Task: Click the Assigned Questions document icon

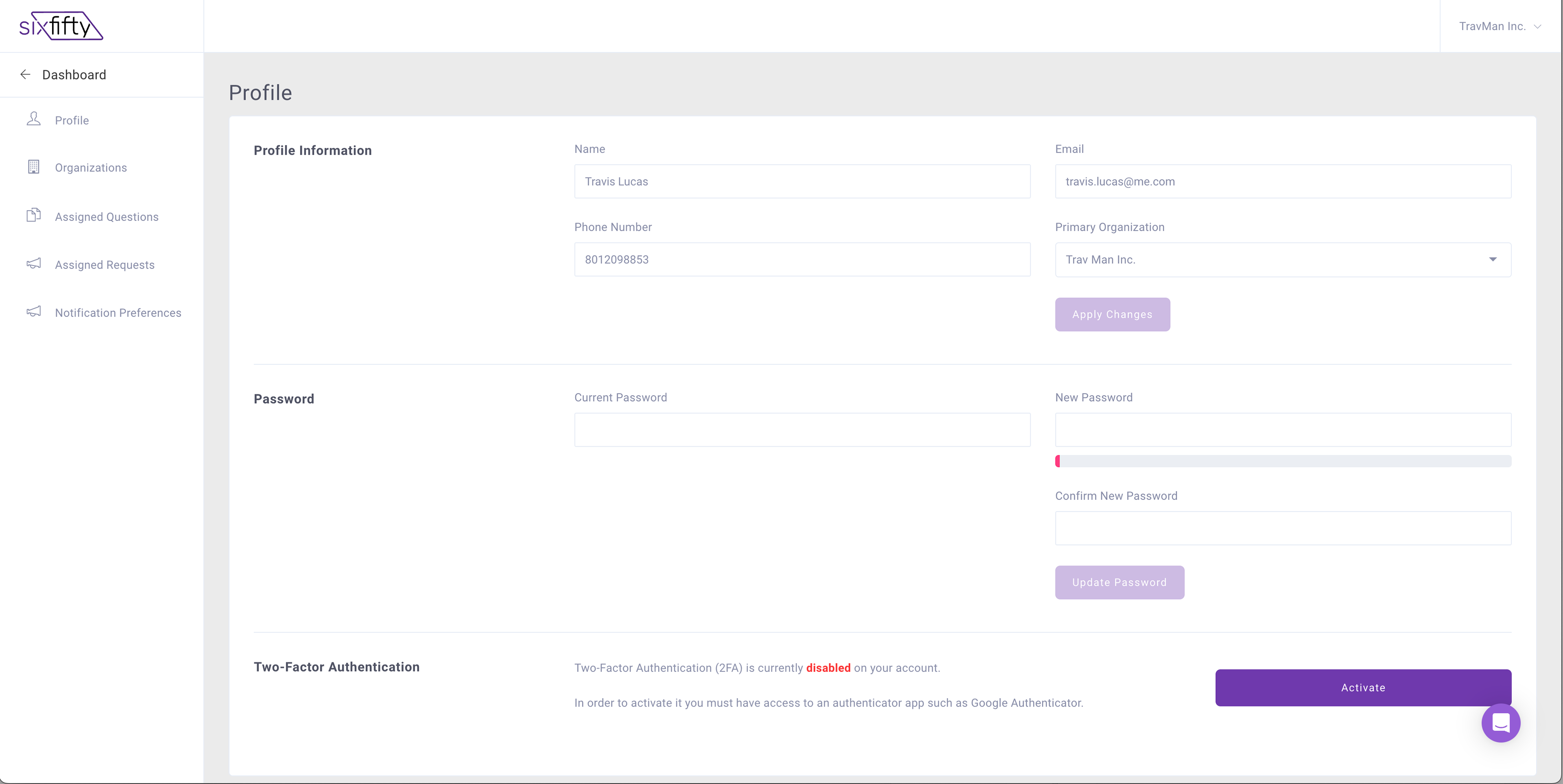Action: pos(33,215)
